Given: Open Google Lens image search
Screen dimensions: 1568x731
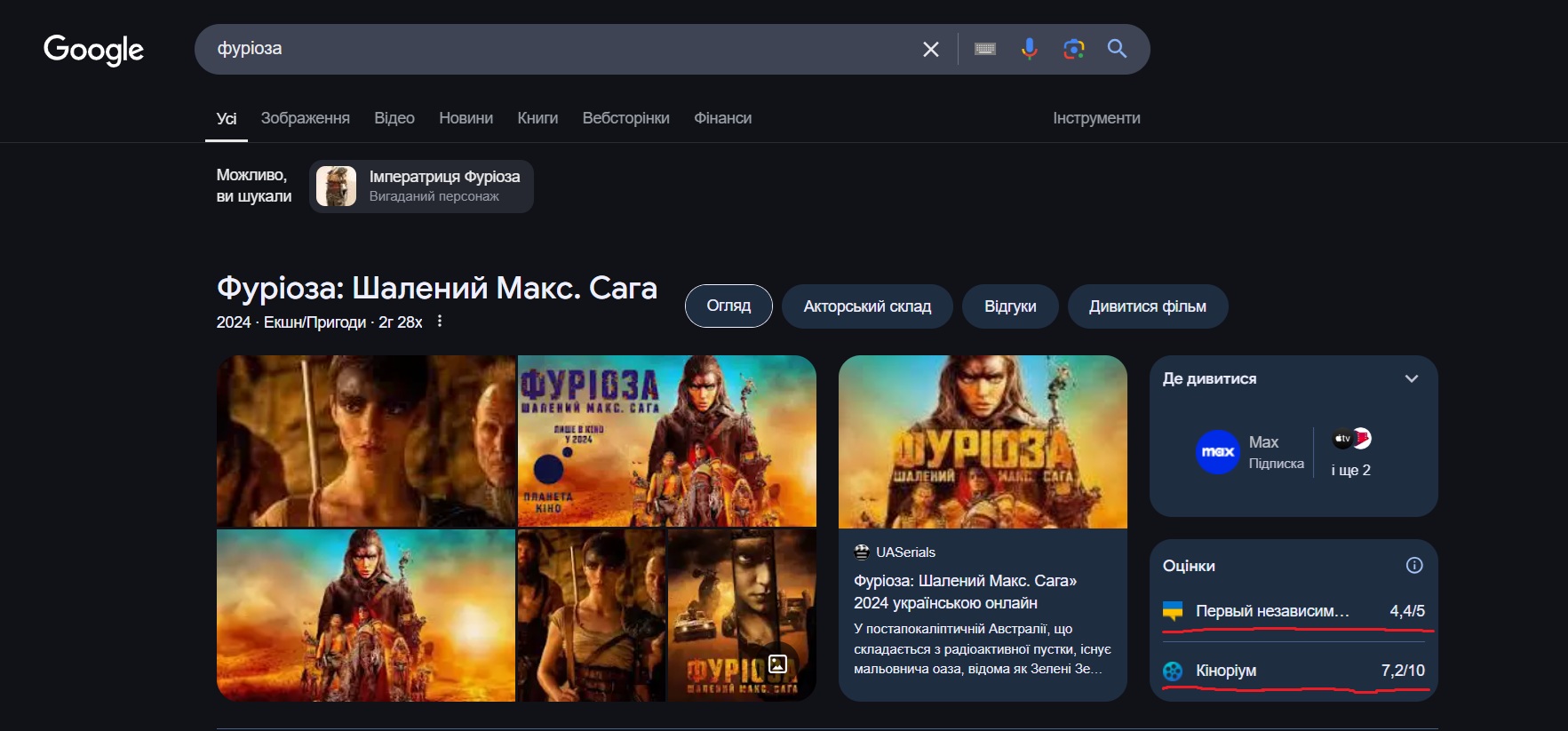Looking at the screenshot, I should 1073,49.
